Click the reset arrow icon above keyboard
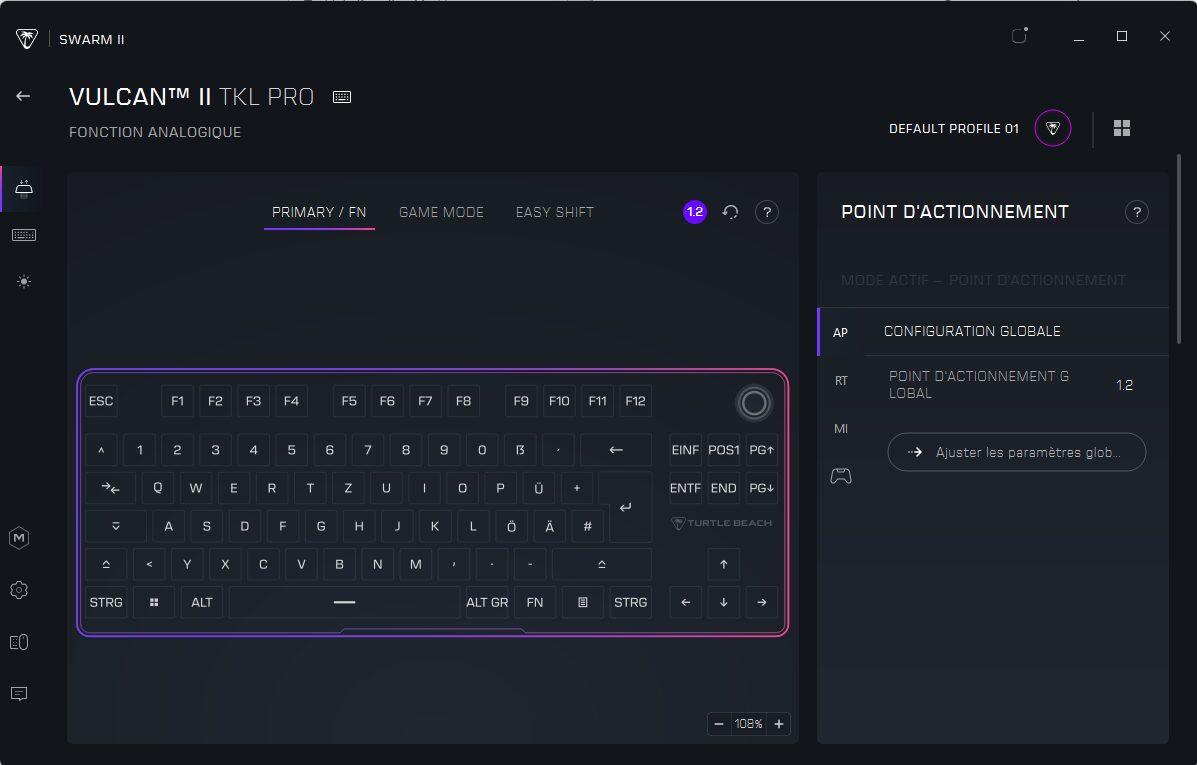Screen dimensions: 1197x765 coord(730,212)
